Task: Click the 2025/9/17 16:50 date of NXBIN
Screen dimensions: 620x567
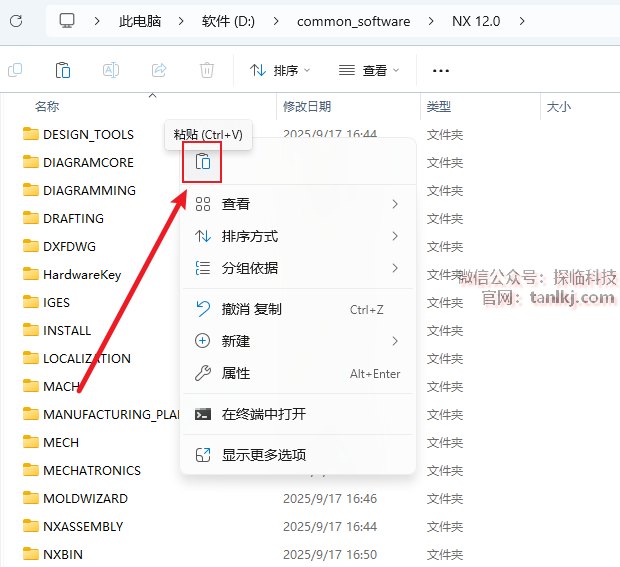Action: point(330,554)
